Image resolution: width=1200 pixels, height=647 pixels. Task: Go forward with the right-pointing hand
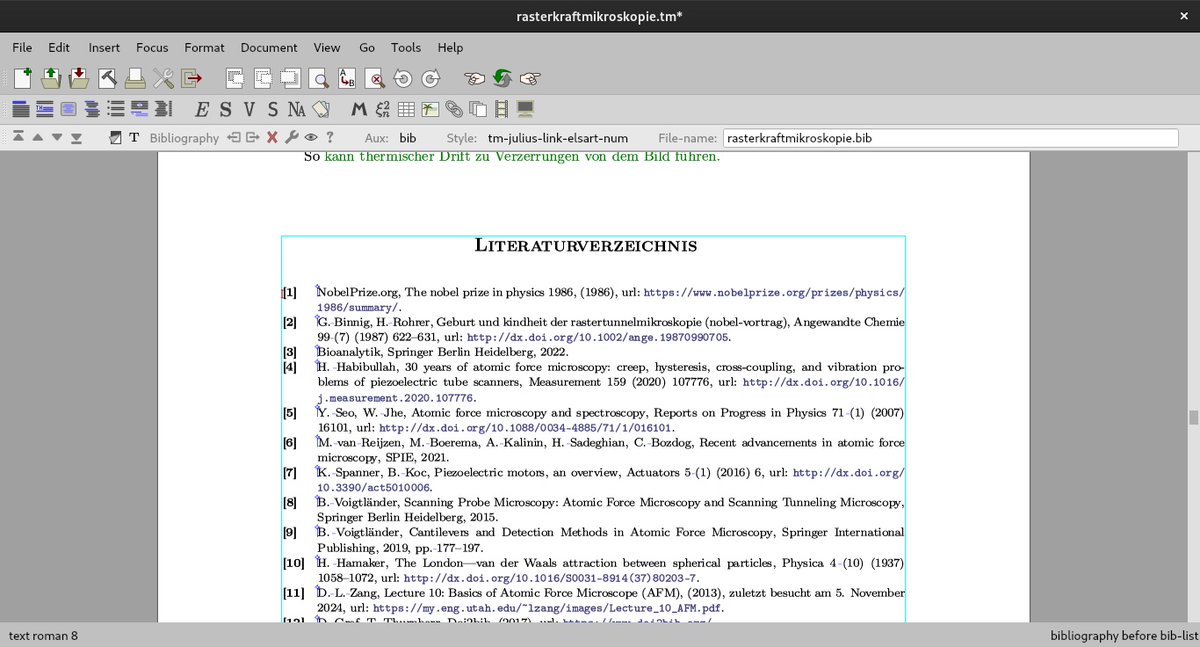[x=531, y=77]
